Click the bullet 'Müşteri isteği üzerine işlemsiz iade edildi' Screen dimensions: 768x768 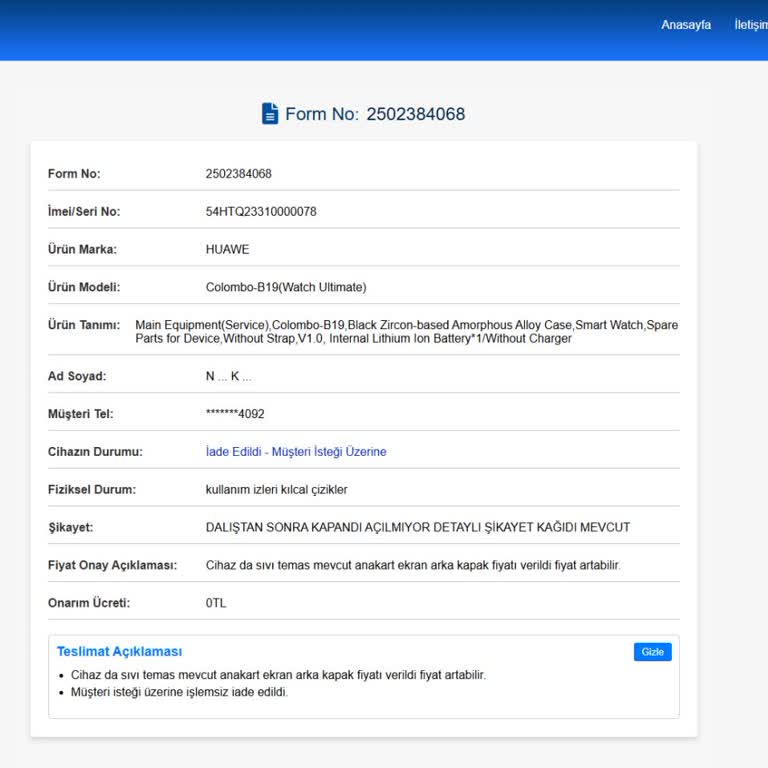pos(179,692)
